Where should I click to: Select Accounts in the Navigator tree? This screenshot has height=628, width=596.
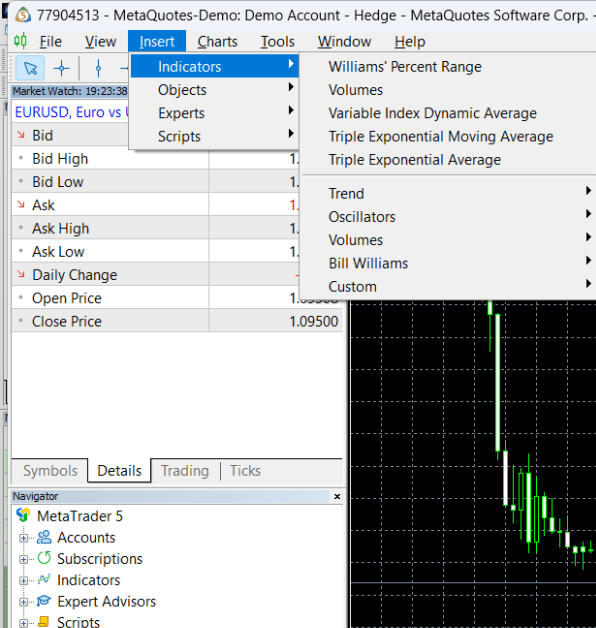[86, 537]
